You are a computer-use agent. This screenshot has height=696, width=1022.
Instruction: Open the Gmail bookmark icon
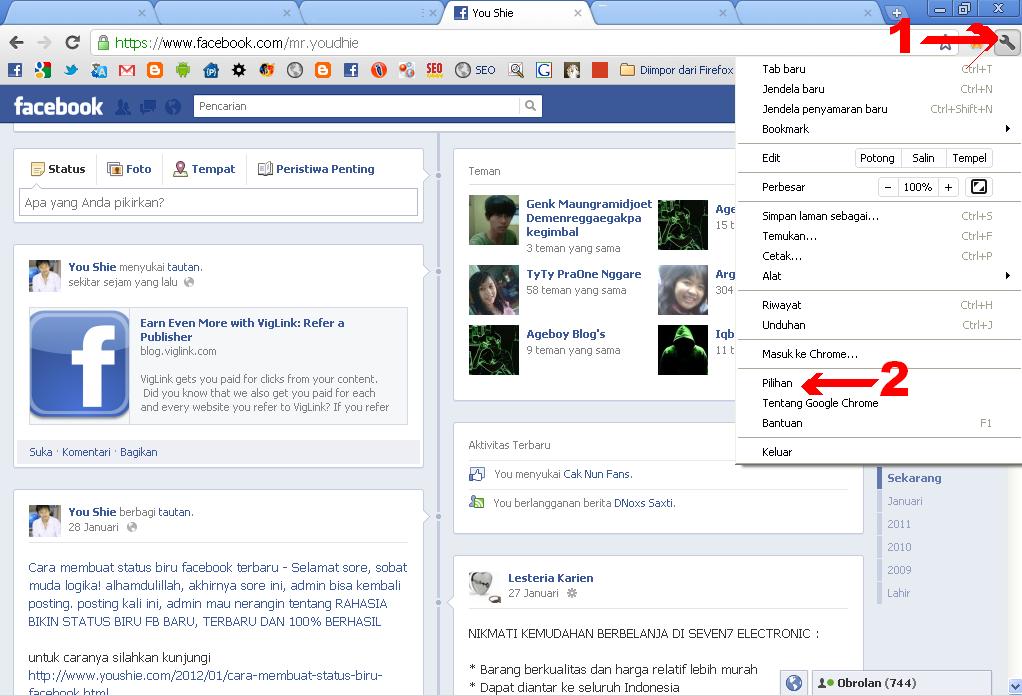(x=127, y=70)
